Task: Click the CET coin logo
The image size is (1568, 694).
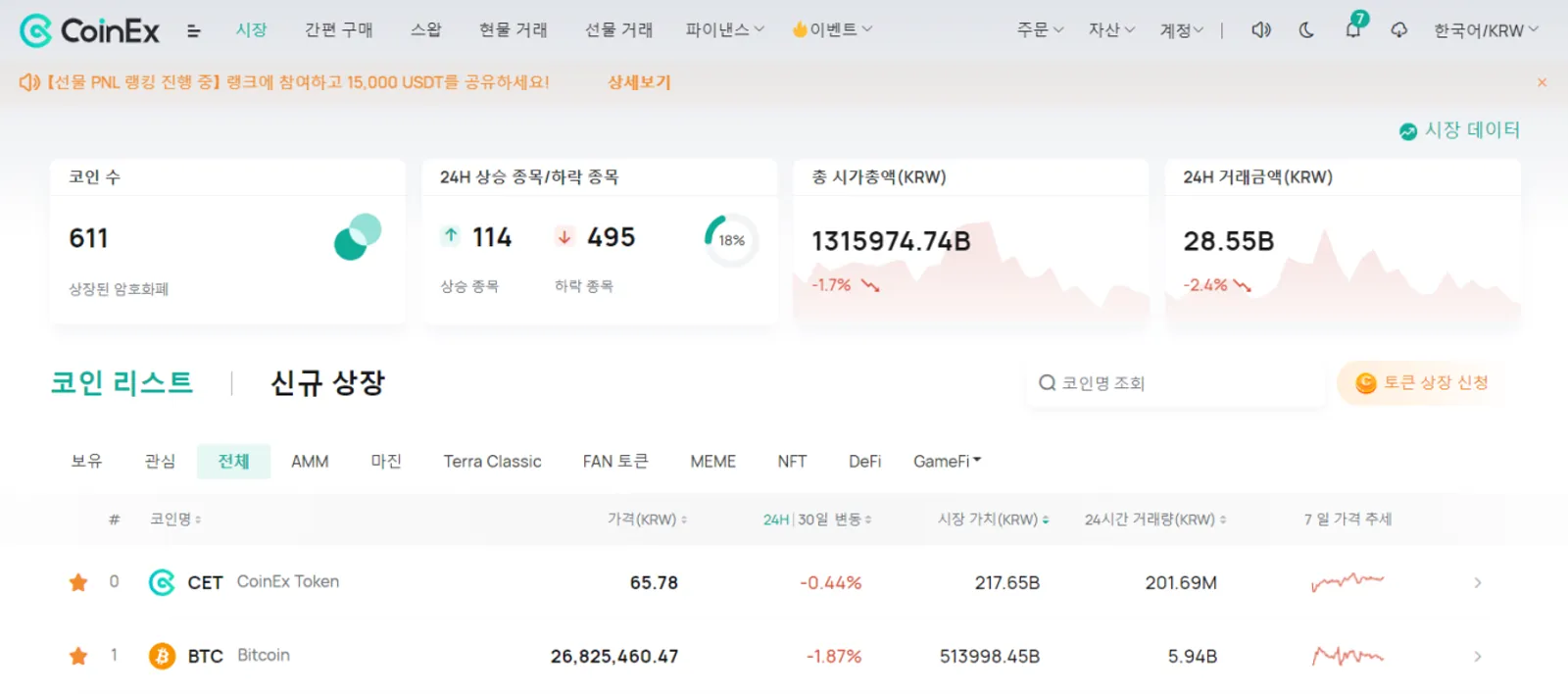Action: tap(162, 582)
